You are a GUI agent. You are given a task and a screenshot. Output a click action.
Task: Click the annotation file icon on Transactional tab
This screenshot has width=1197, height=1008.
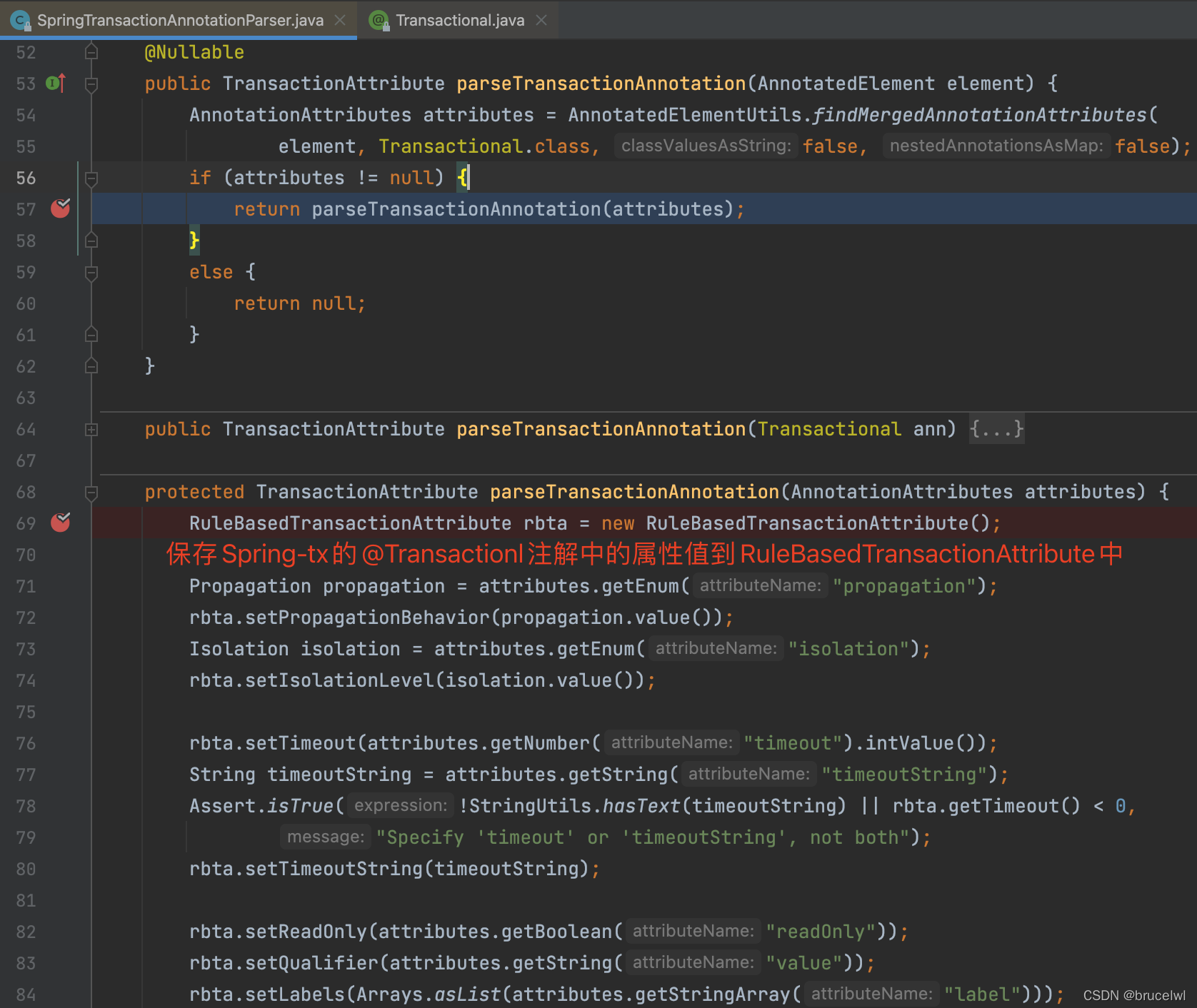coord(379,20)
